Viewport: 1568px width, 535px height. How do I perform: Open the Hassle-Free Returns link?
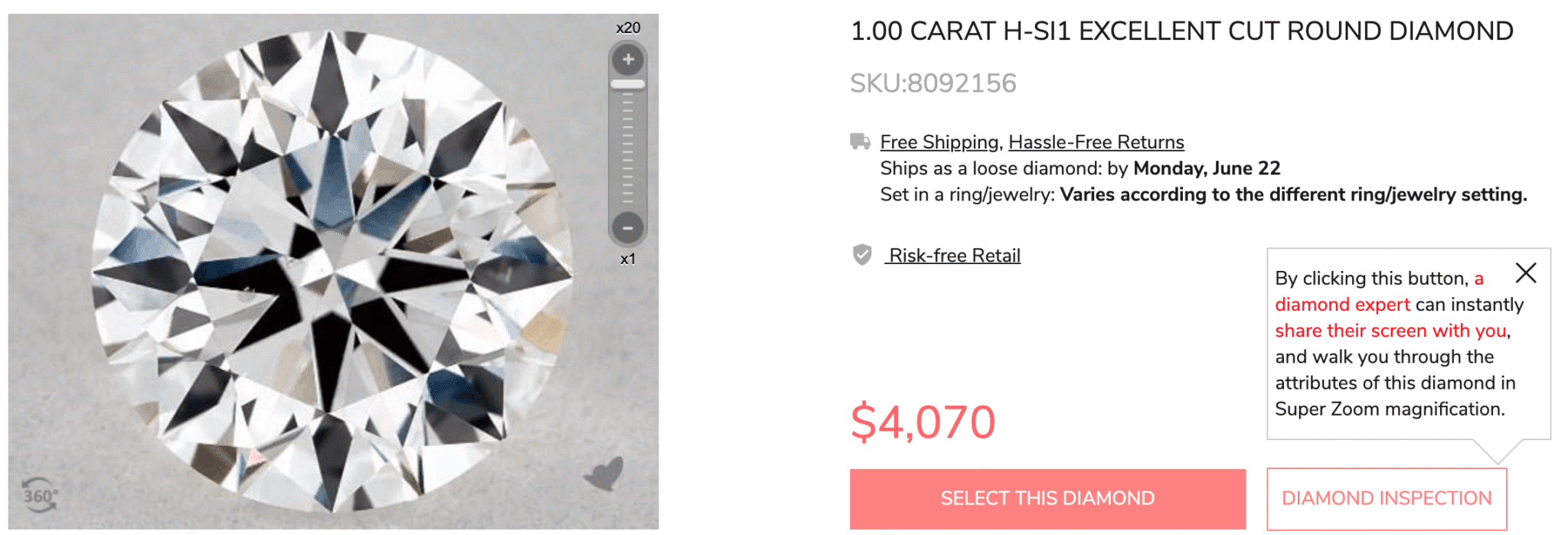tap(1096, 142)
